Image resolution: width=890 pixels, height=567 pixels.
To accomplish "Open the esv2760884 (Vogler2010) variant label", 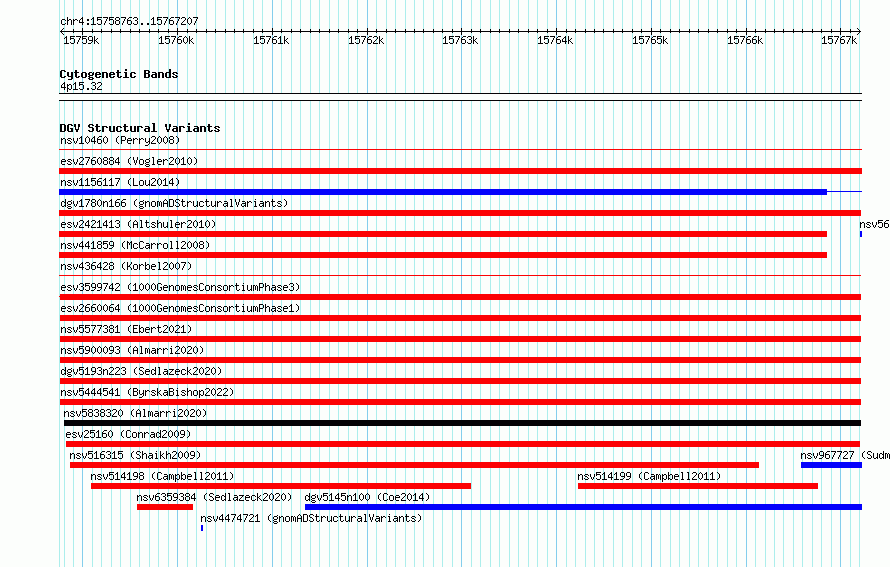I will pyautogui.click(x=129, y=161).
